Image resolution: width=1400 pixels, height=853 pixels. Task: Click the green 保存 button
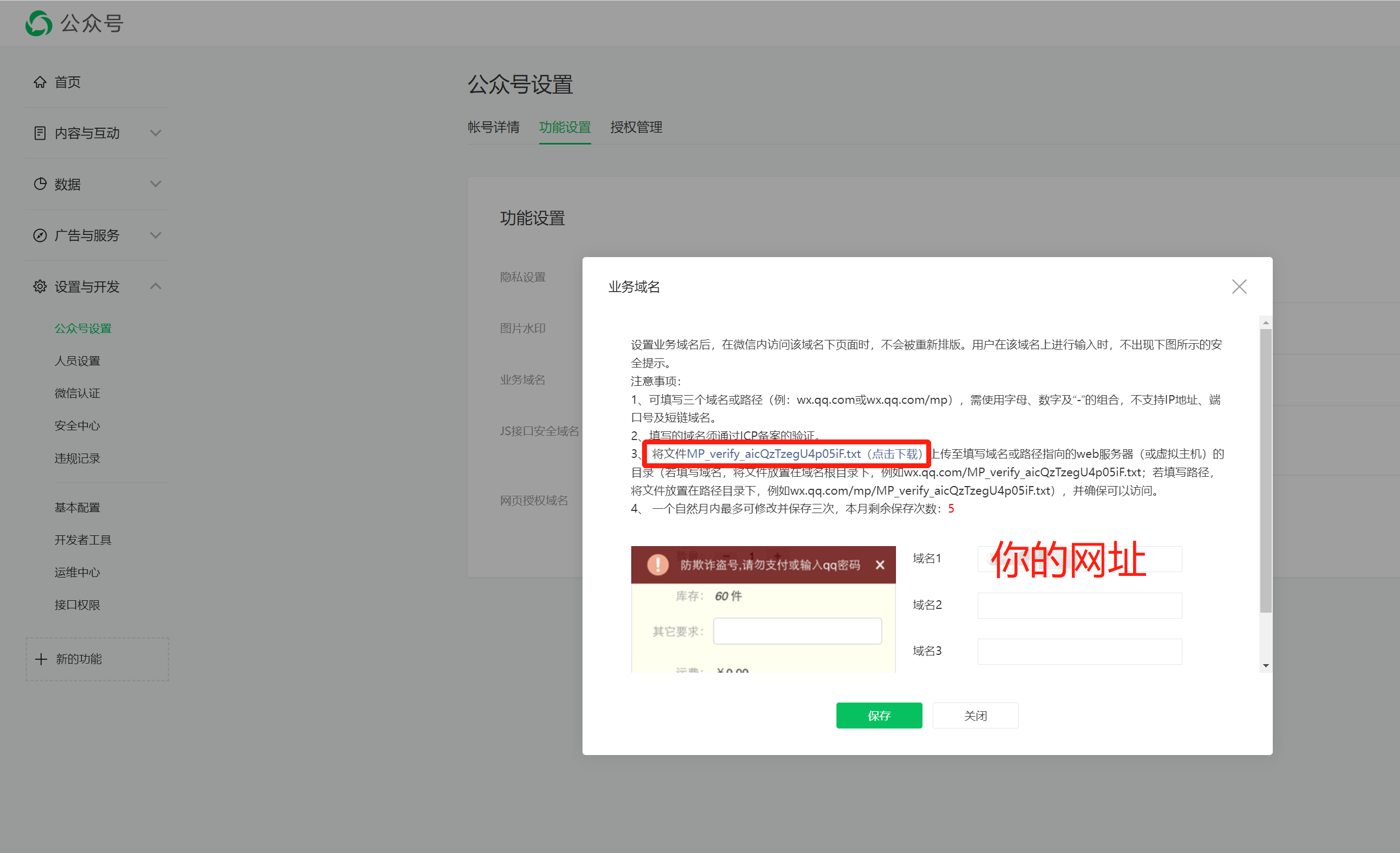pyautogui.click(x=879, y=716)
